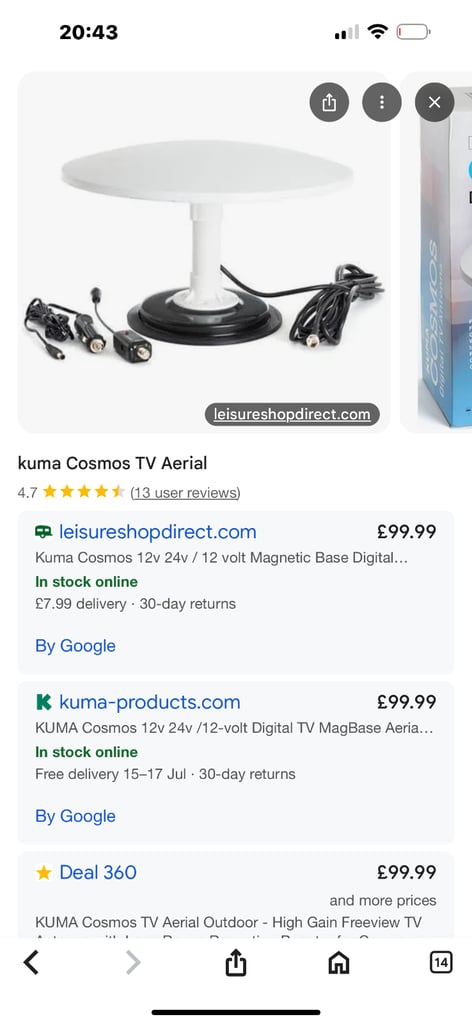View the next product box image

(436, 252)
